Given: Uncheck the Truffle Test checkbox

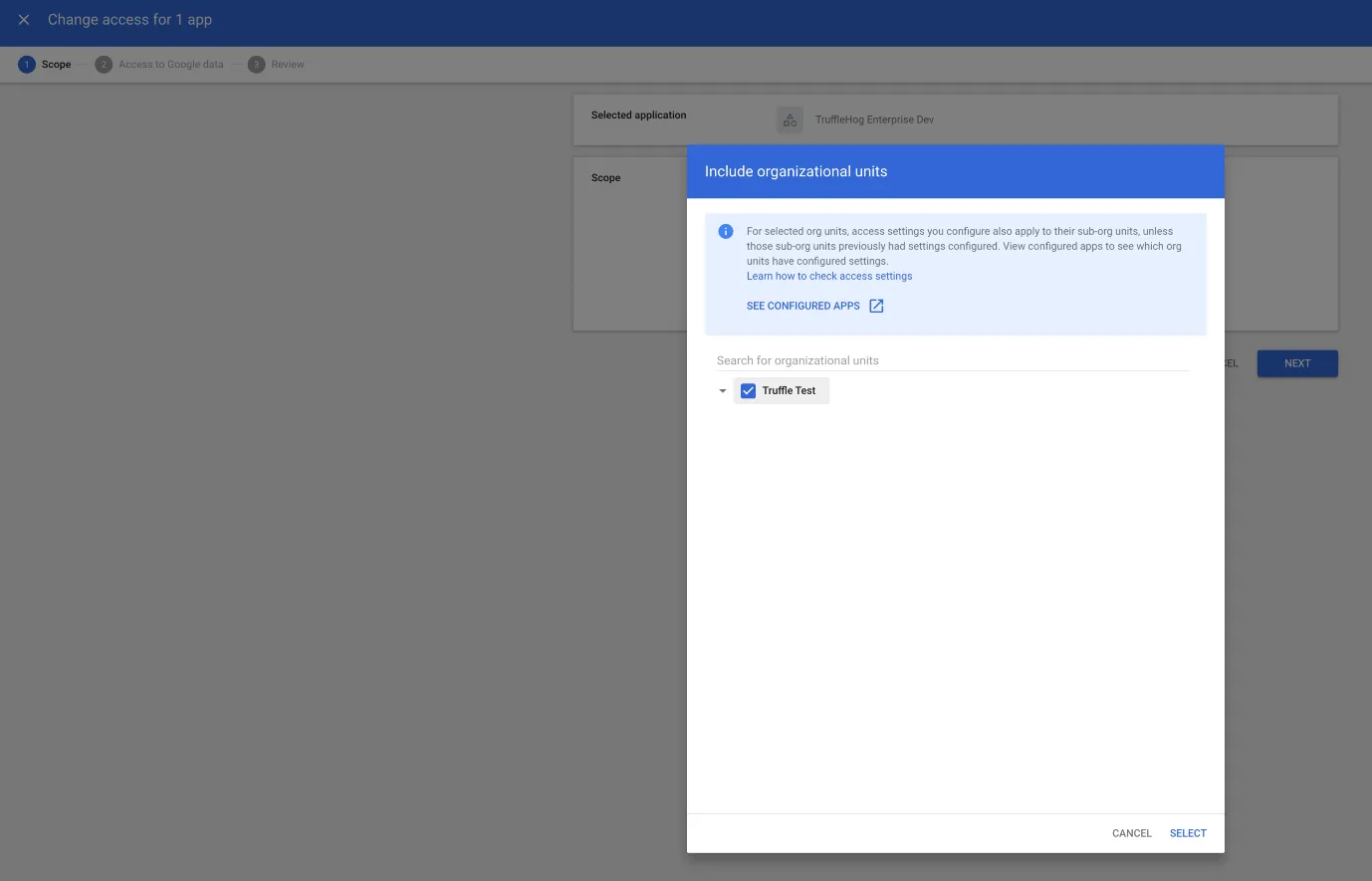Looking at the screenshot, I should click(749, 391).
